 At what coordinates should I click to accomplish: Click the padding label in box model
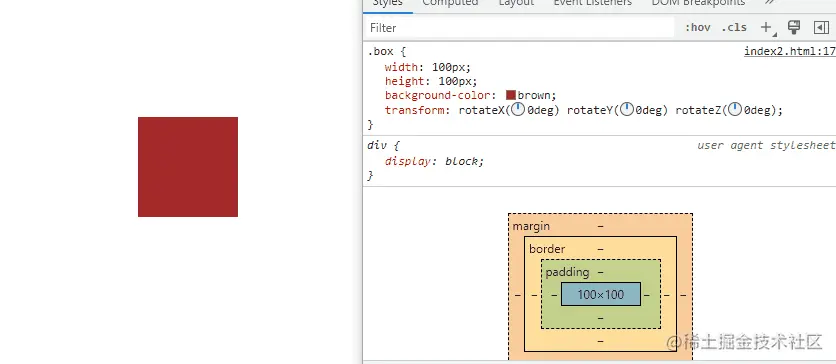click(x=567, y=272)
